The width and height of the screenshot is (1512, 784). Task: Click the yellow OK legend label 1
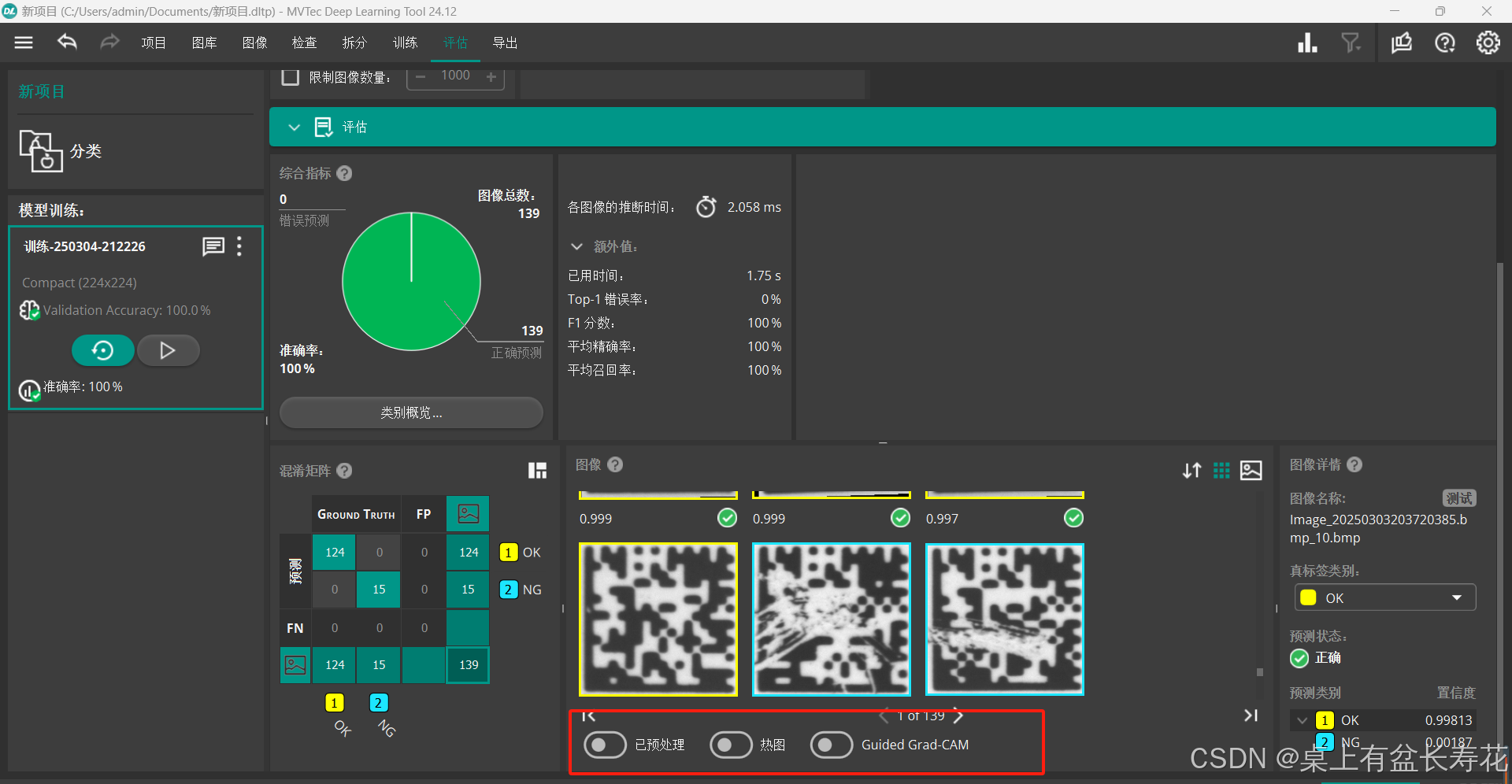tap(508, 553)
